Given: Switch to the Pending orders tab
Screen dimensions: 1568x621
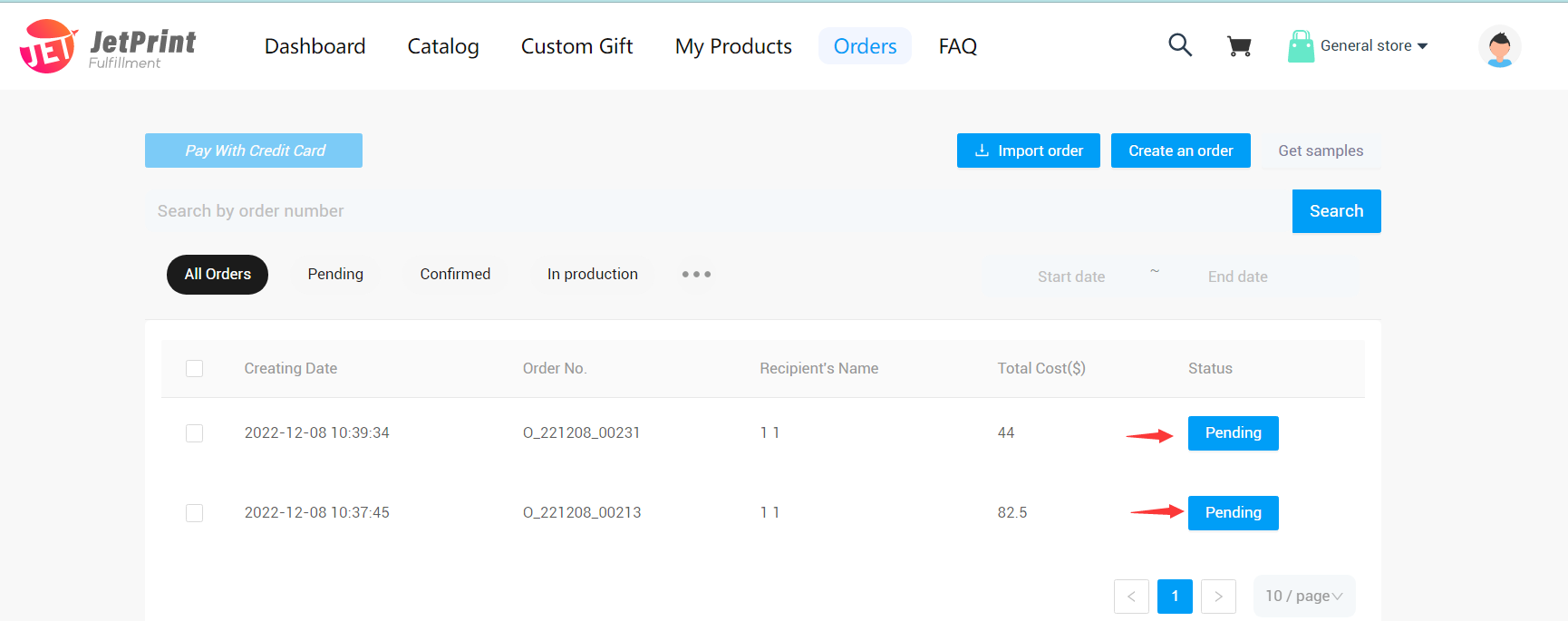Looking at the screenshot, I should pyautogui.click(x=335, y=274).
